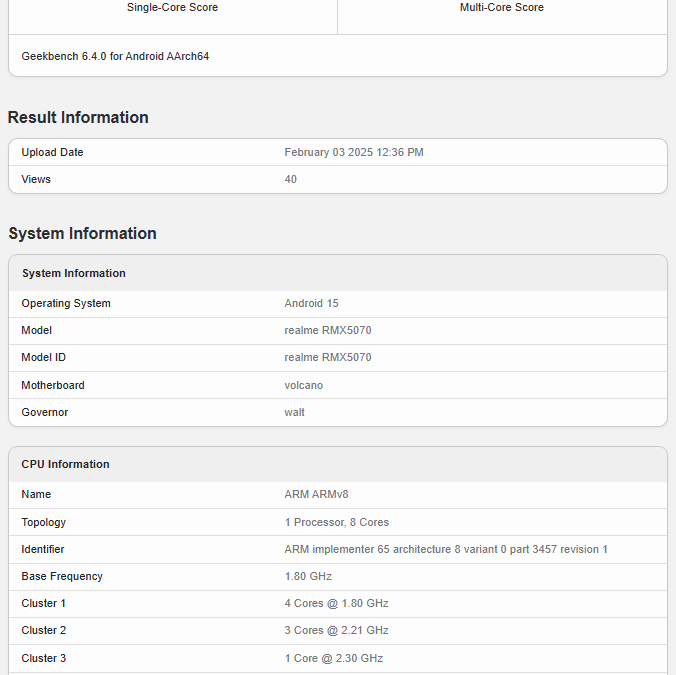Select the ARM ARMv8 processor name
Image resolution: width=676 pixels, height=675 pixels.
tap(316, 494)
